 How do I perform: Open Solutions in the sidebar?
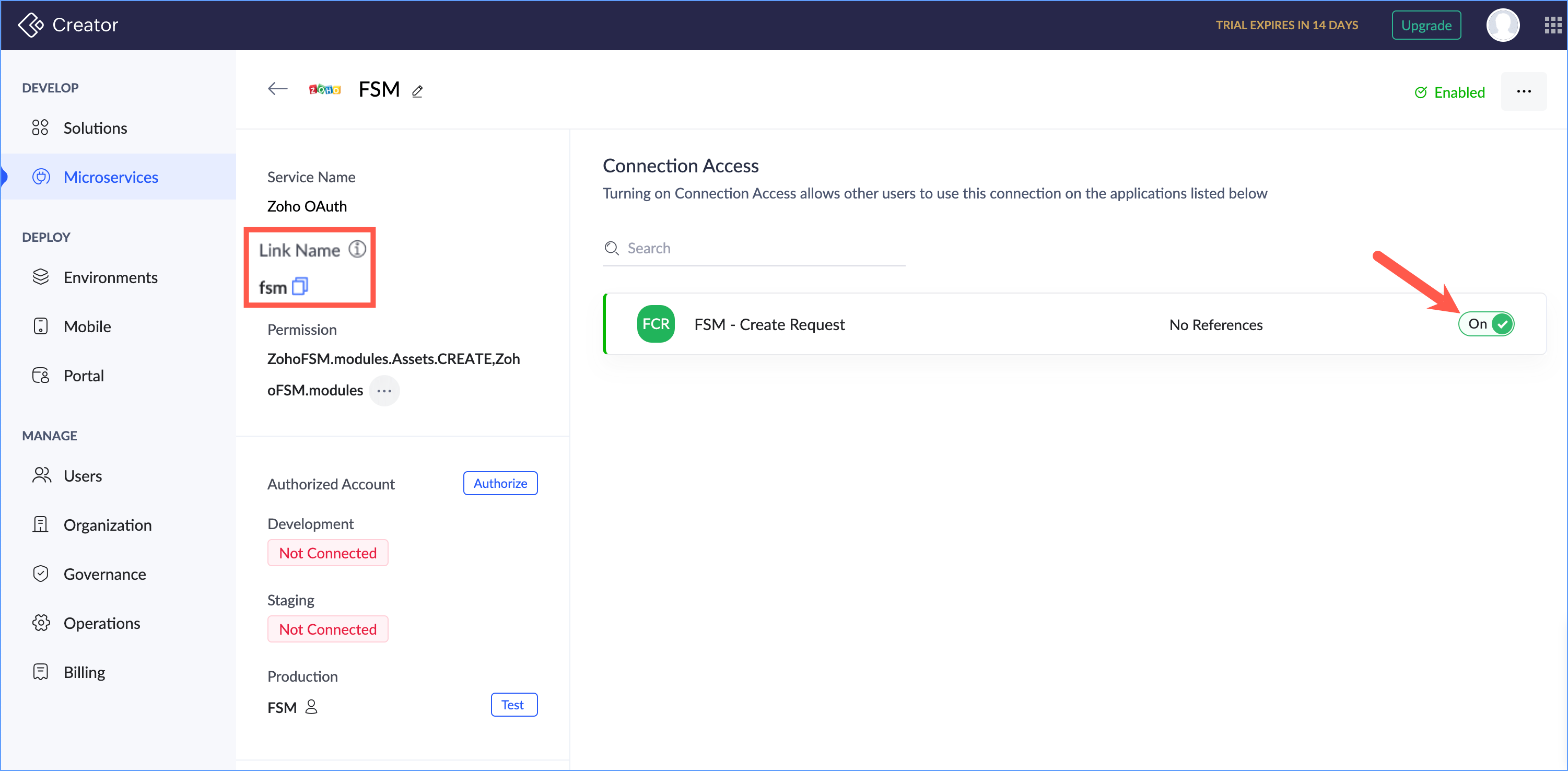tap(96, 128)
